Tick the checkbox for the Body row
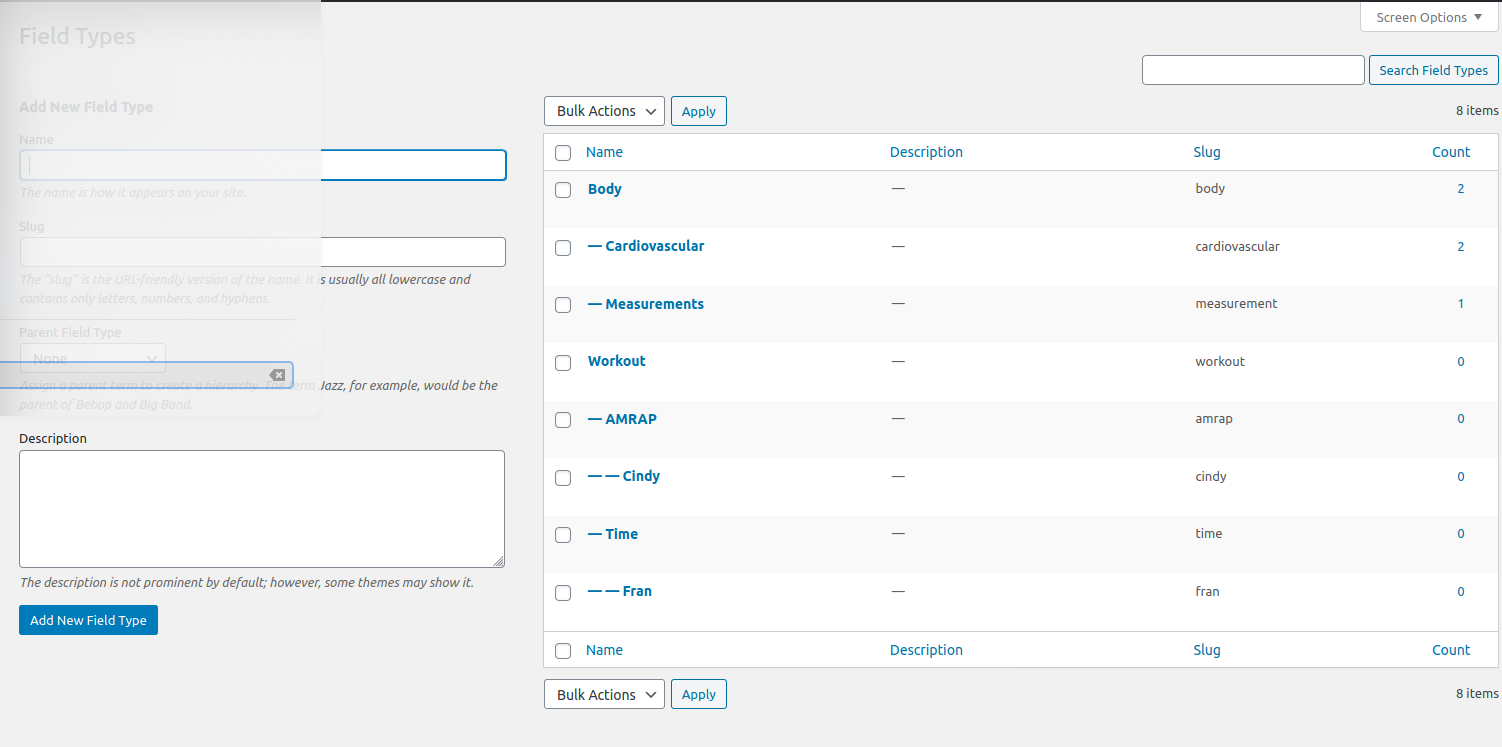This screenshot has height=747, width=1502. [x=563, y=190]
